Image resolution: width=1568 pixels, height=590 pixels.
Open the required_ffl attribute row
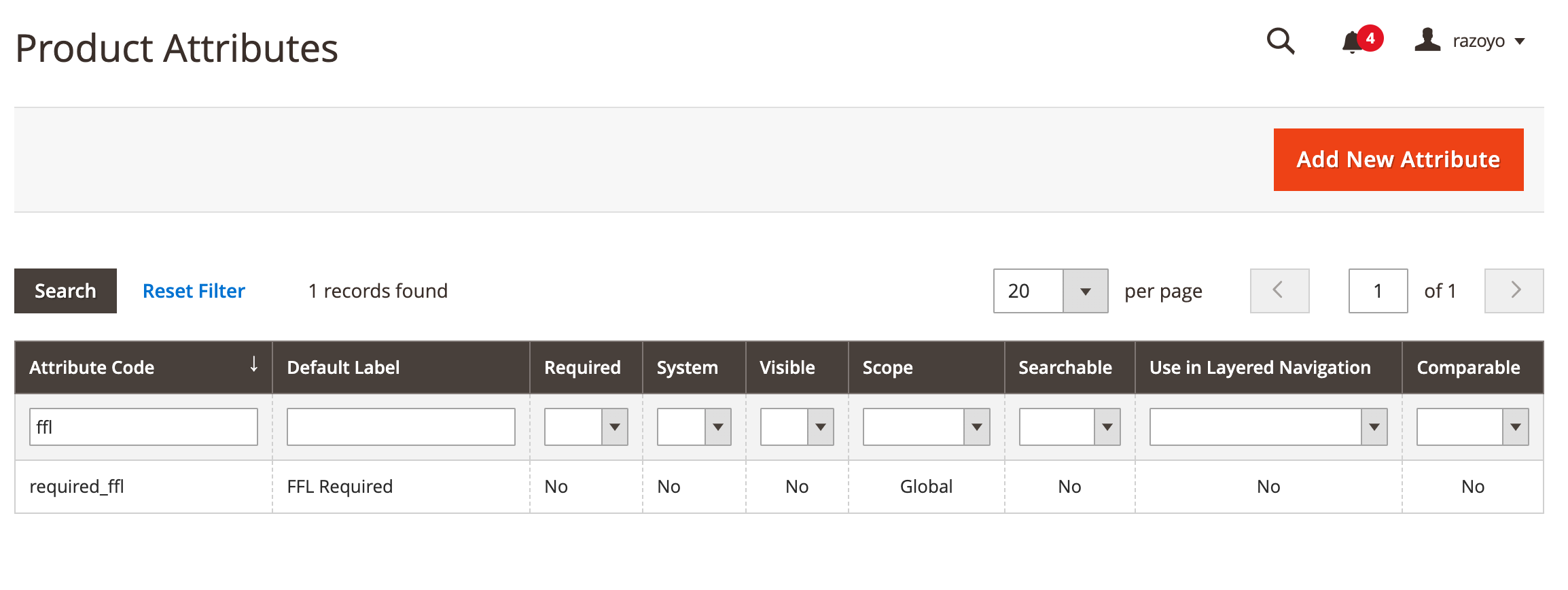point(77,487)
